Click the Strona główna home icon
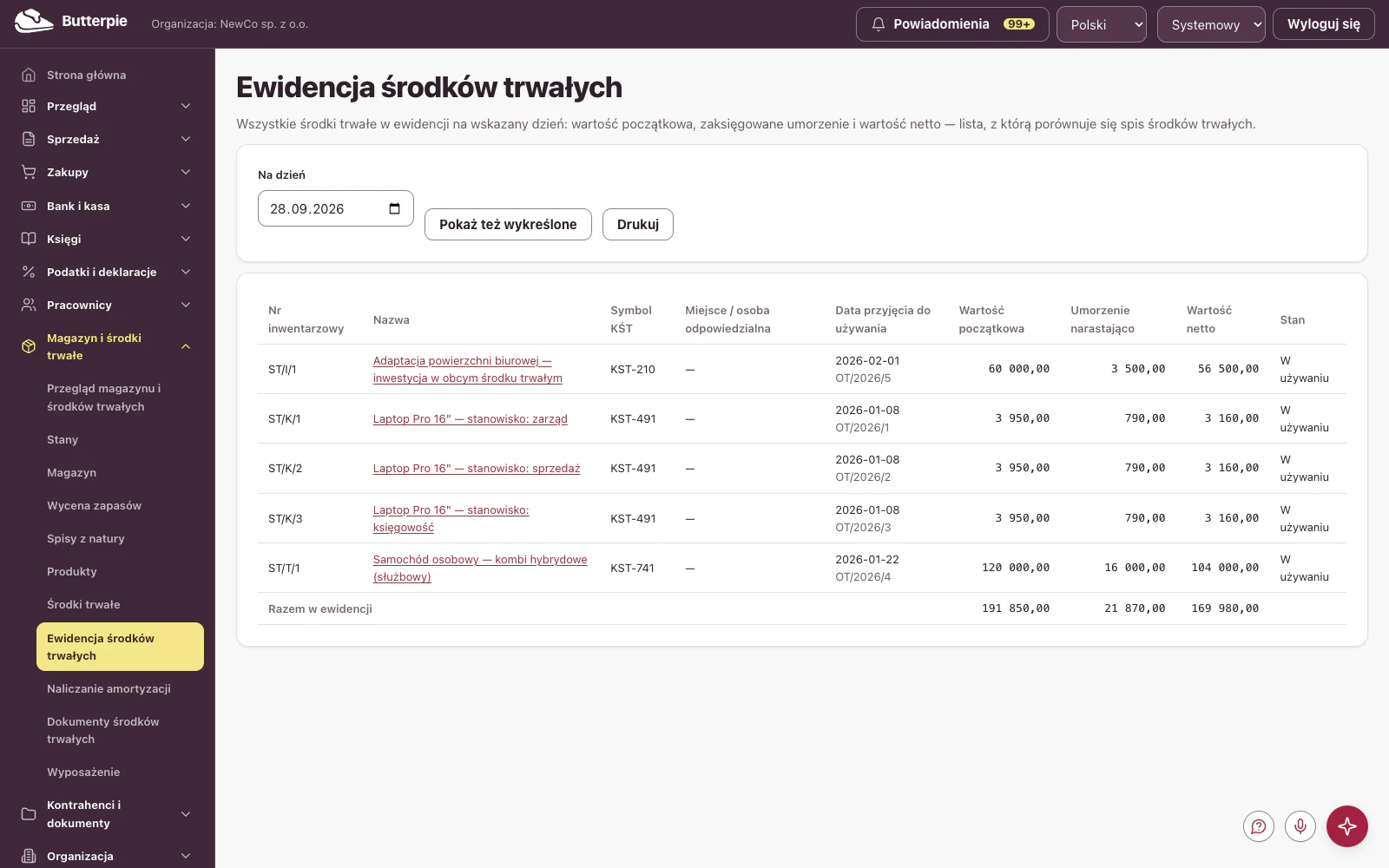 click(x=29, y=75)
